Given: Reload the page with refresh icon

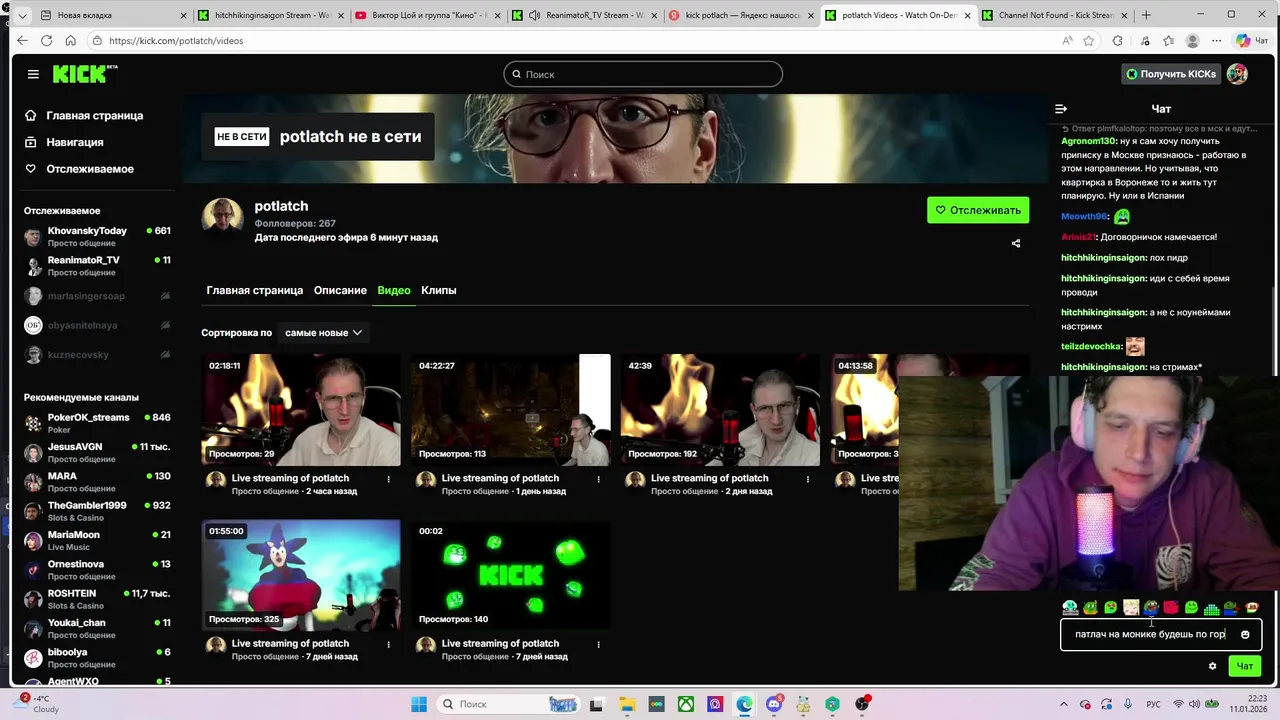Looking at the screenshot, I should tap(47, 41).
